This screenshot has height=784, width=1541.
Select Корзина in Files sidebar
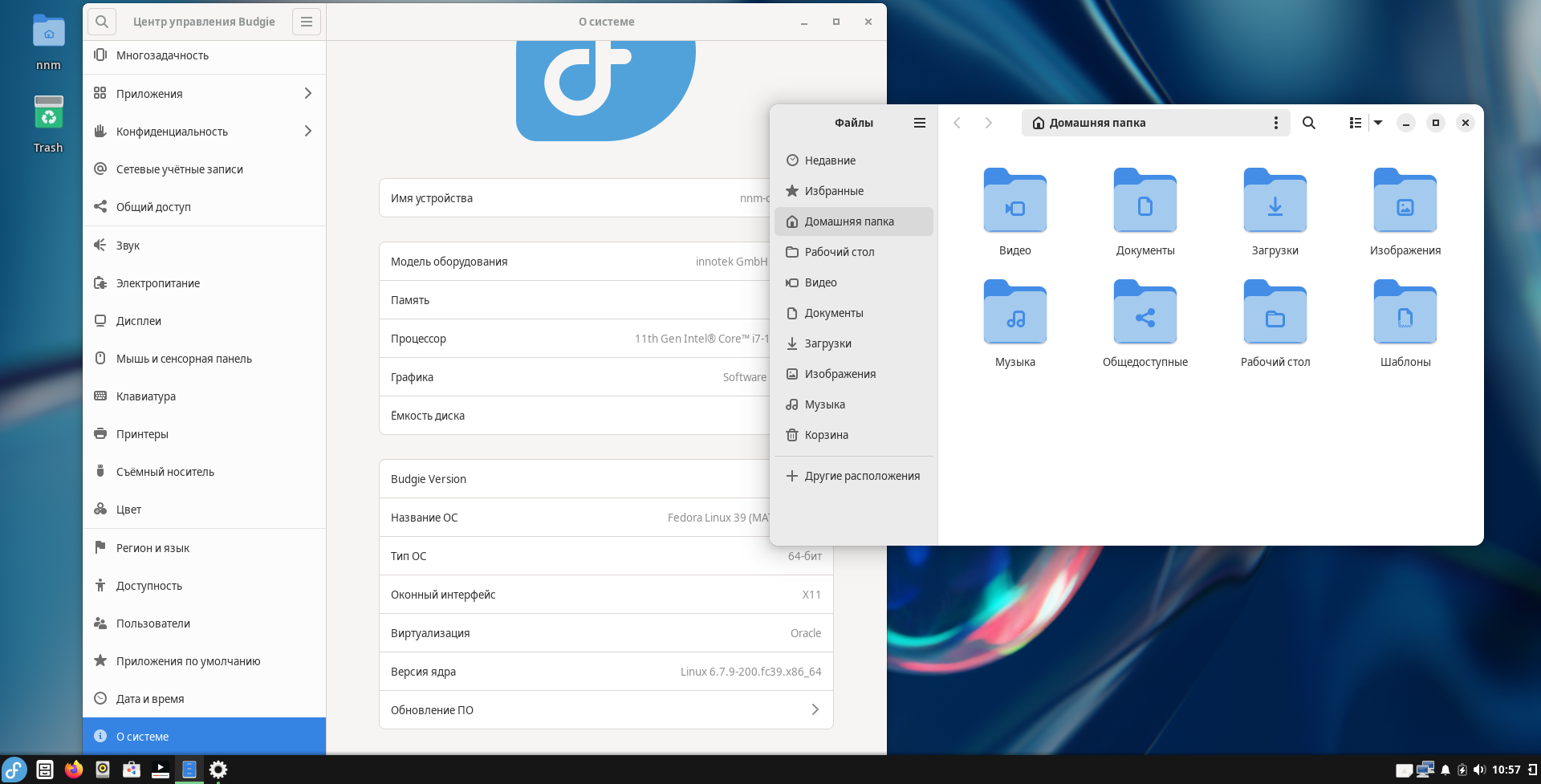826,435
